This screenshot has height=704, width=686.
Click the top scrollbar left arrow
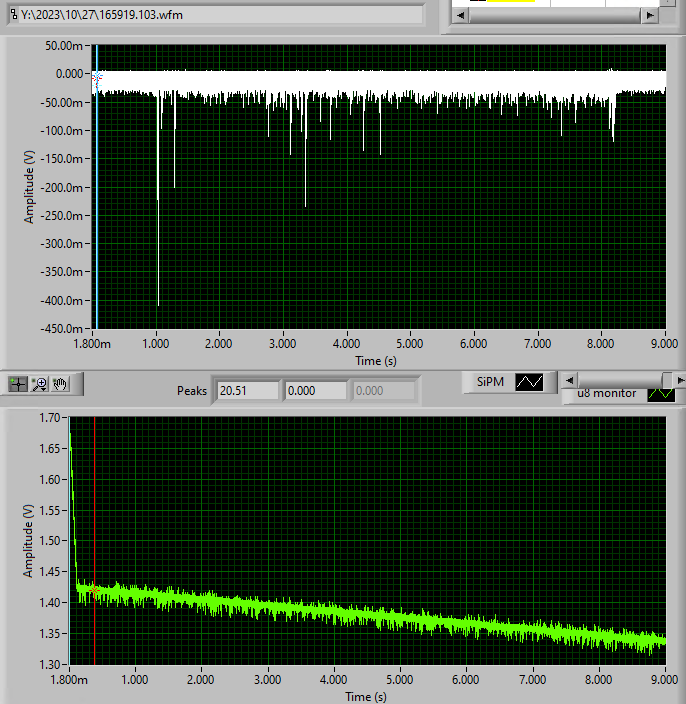point(460,15)
